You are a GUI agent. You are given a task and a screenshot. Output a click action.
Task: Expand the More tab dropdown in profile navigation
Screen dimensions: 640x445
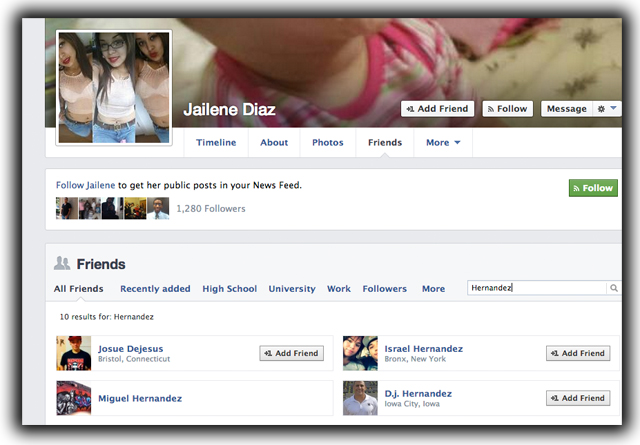[443, 143]
